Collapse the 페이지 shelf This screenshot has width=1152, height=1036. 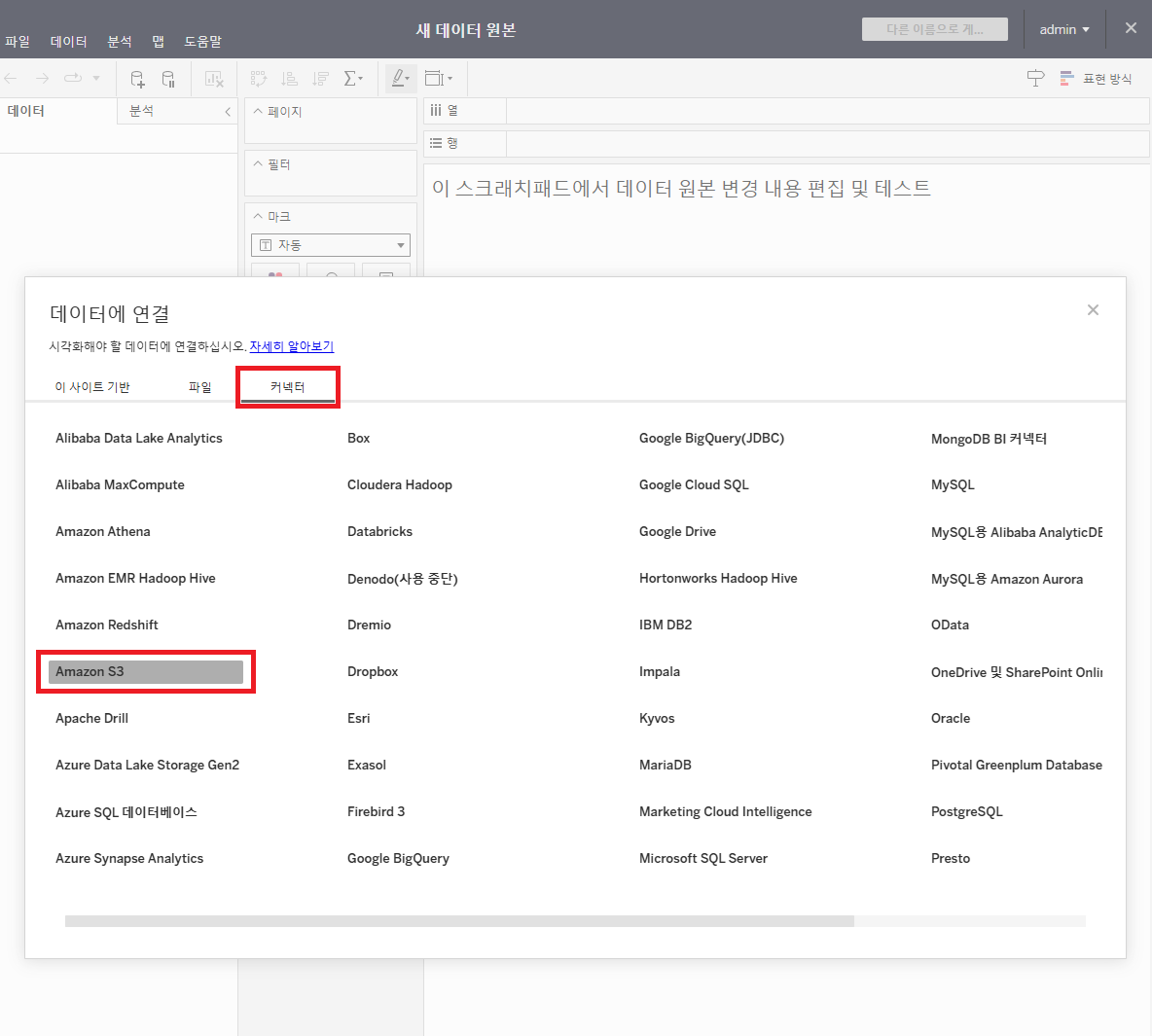(258, 111)
